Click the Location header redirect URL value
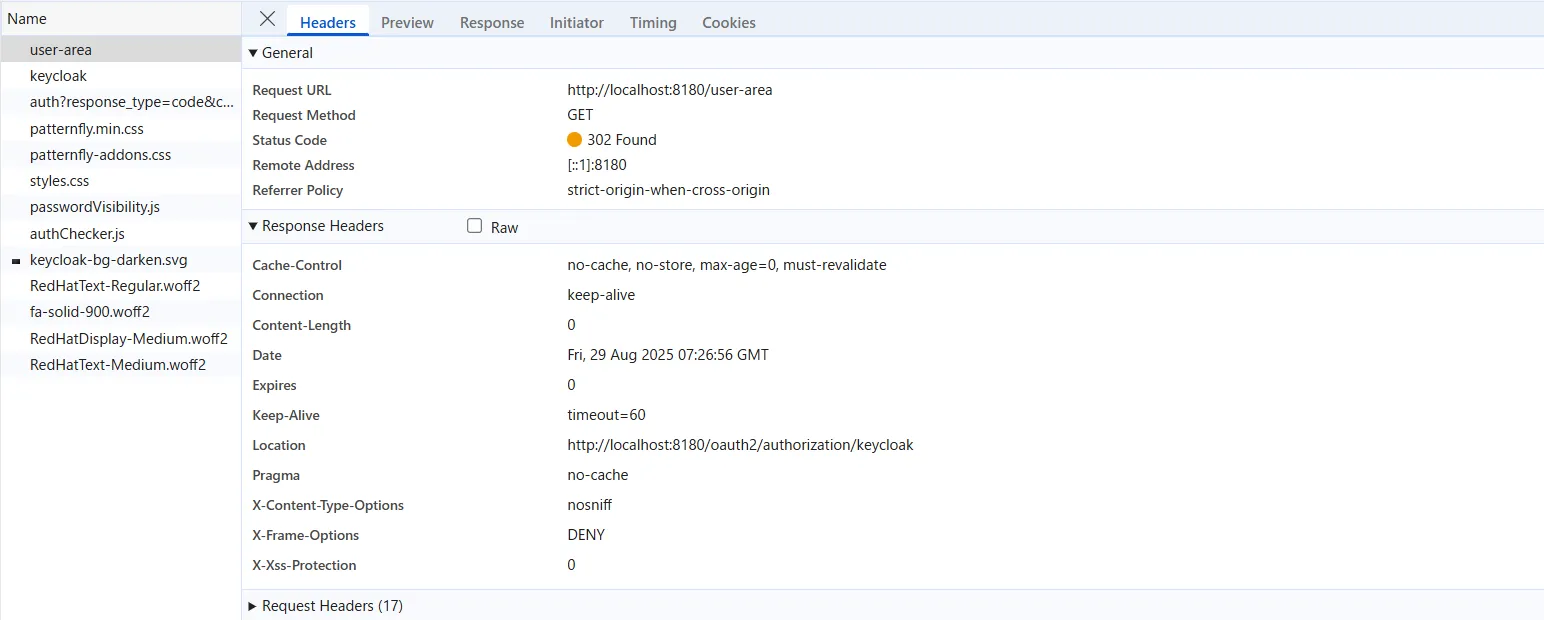The width and height of the screenshot is (1544, 620). click(x=740, y=445)
